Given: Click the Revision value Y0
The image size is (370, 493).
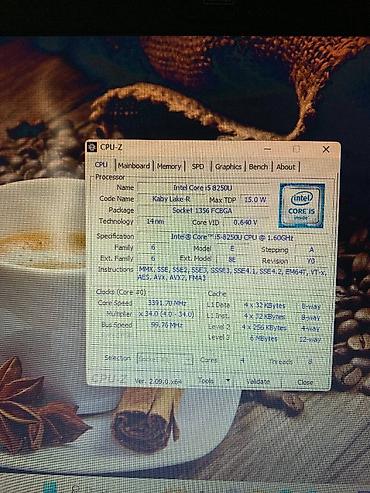Looking at the screenshot, I should click(x=311, y=260).
